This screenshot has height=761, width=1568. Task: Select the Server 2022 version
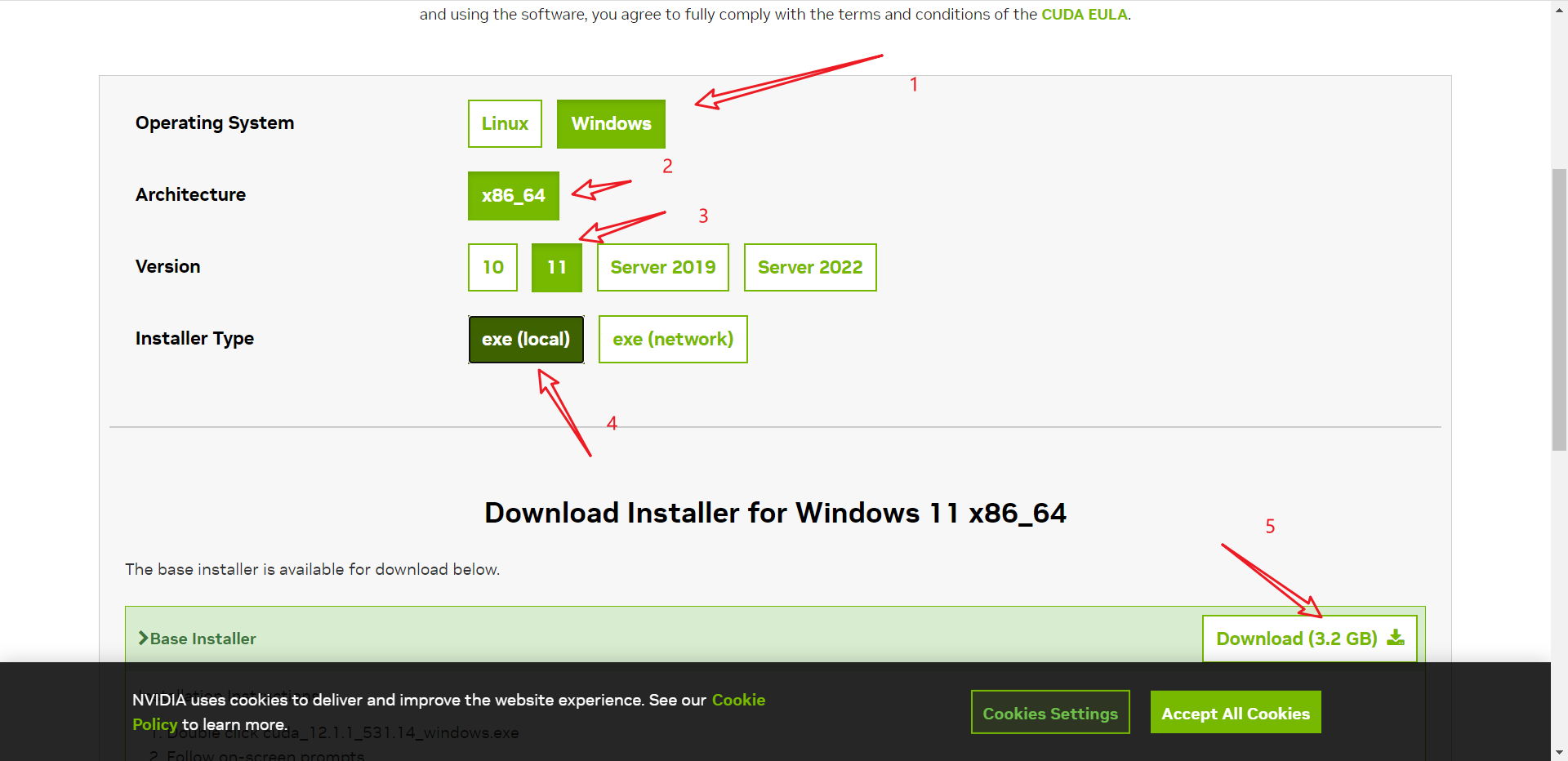pos(809,268)
